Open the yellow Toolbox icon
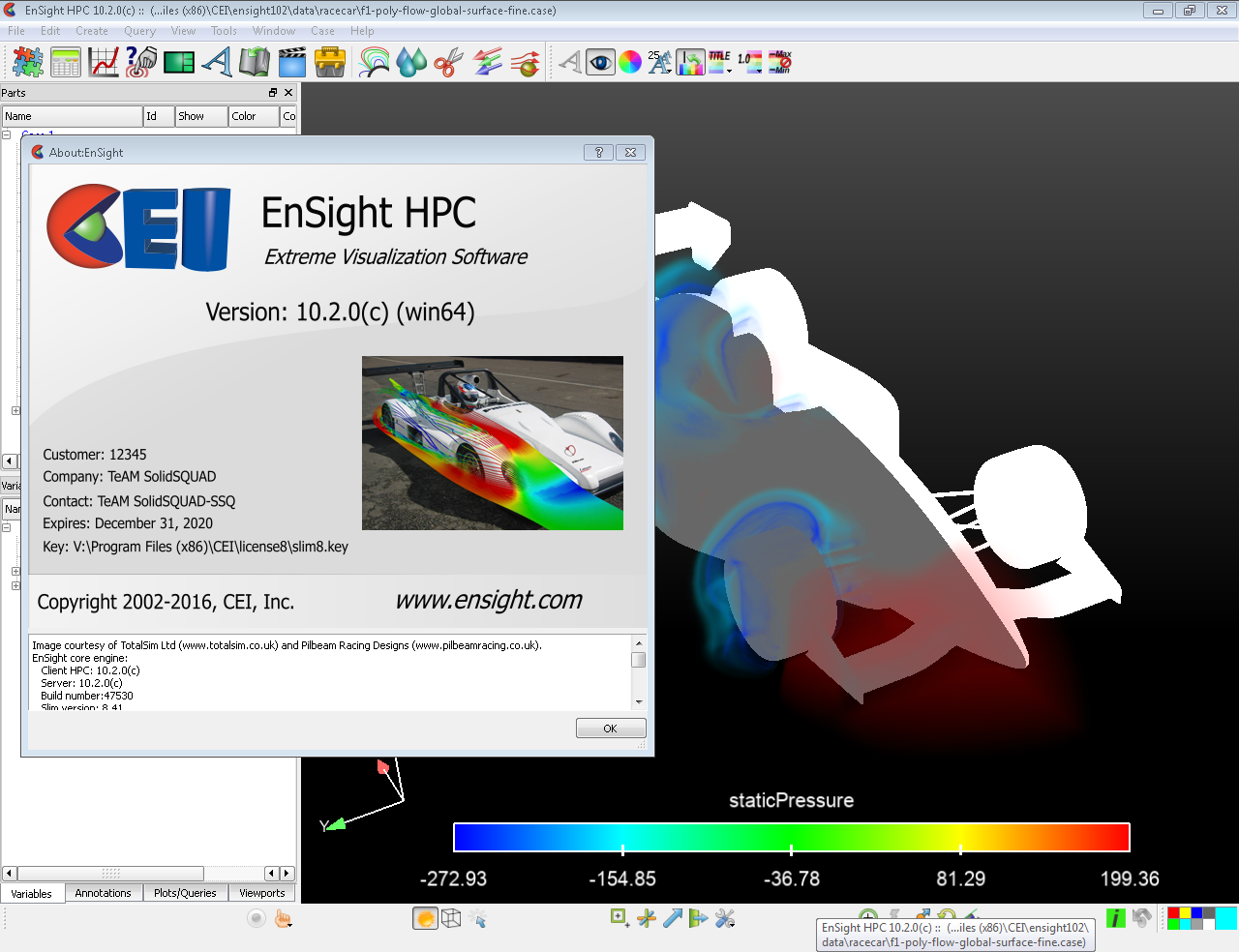The height and width of the screenshot is (952, 1239). point(330,62)
